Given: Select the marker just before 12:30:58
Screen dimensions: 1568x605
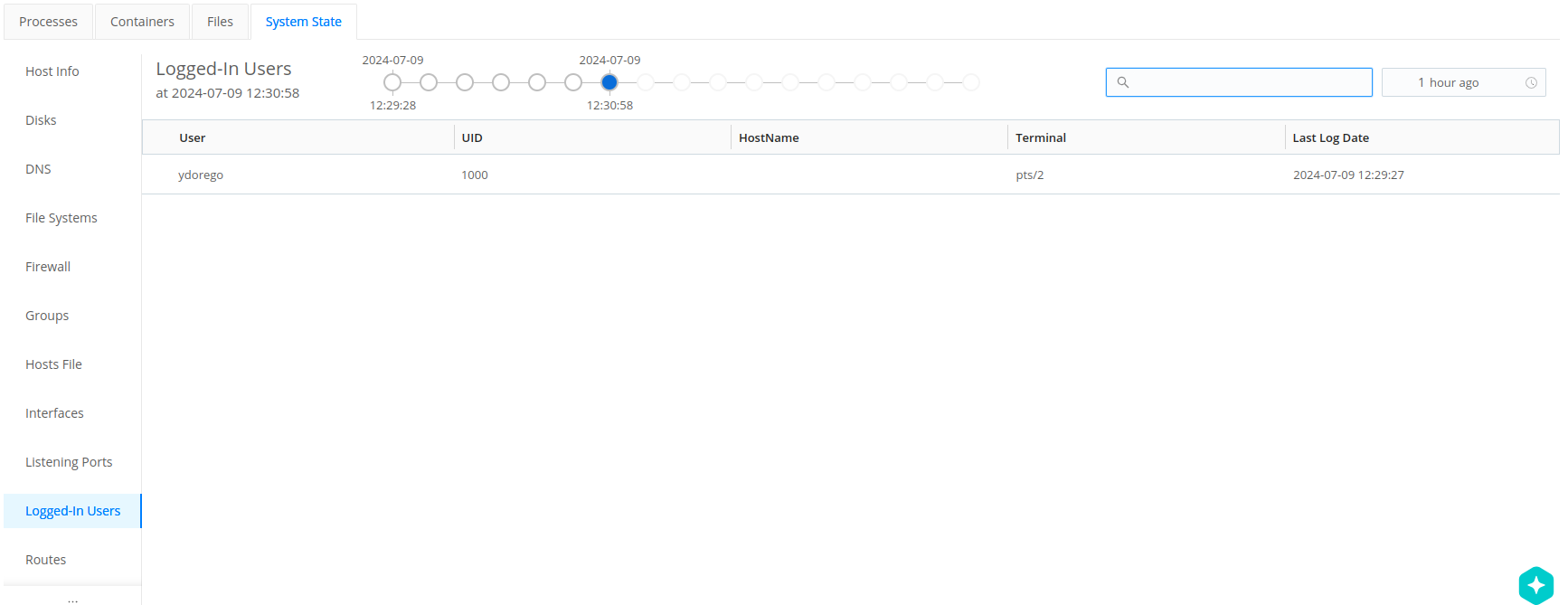Looking at the screenshot, I should pos(573,82).
